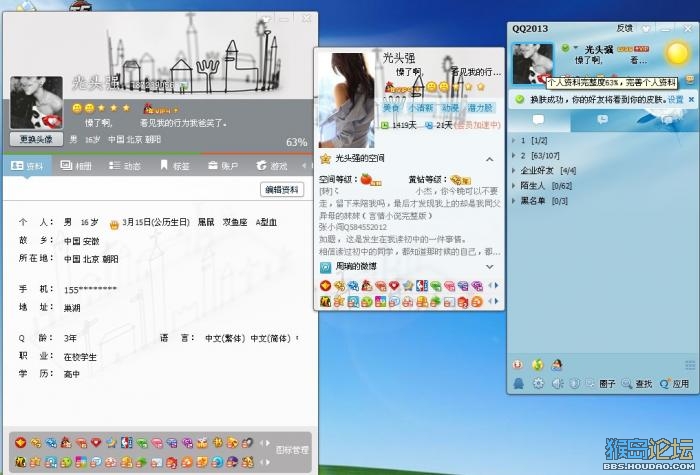Click the weibo icon beside 周瑞的微博
Screen dimensions: 700x475
pos(325,267)
